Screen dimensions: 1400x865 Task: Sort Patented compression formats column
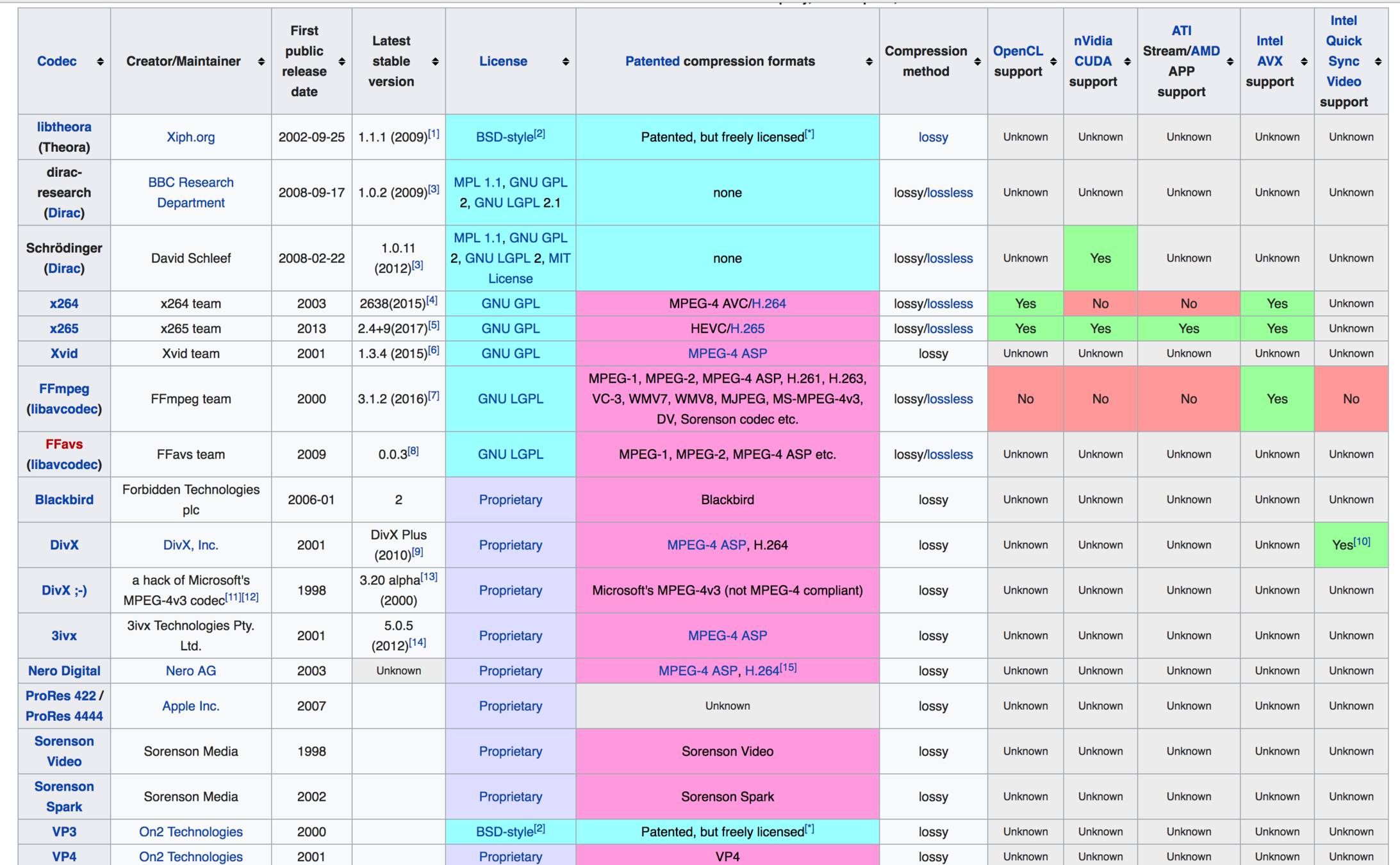(x=869, y=62)
